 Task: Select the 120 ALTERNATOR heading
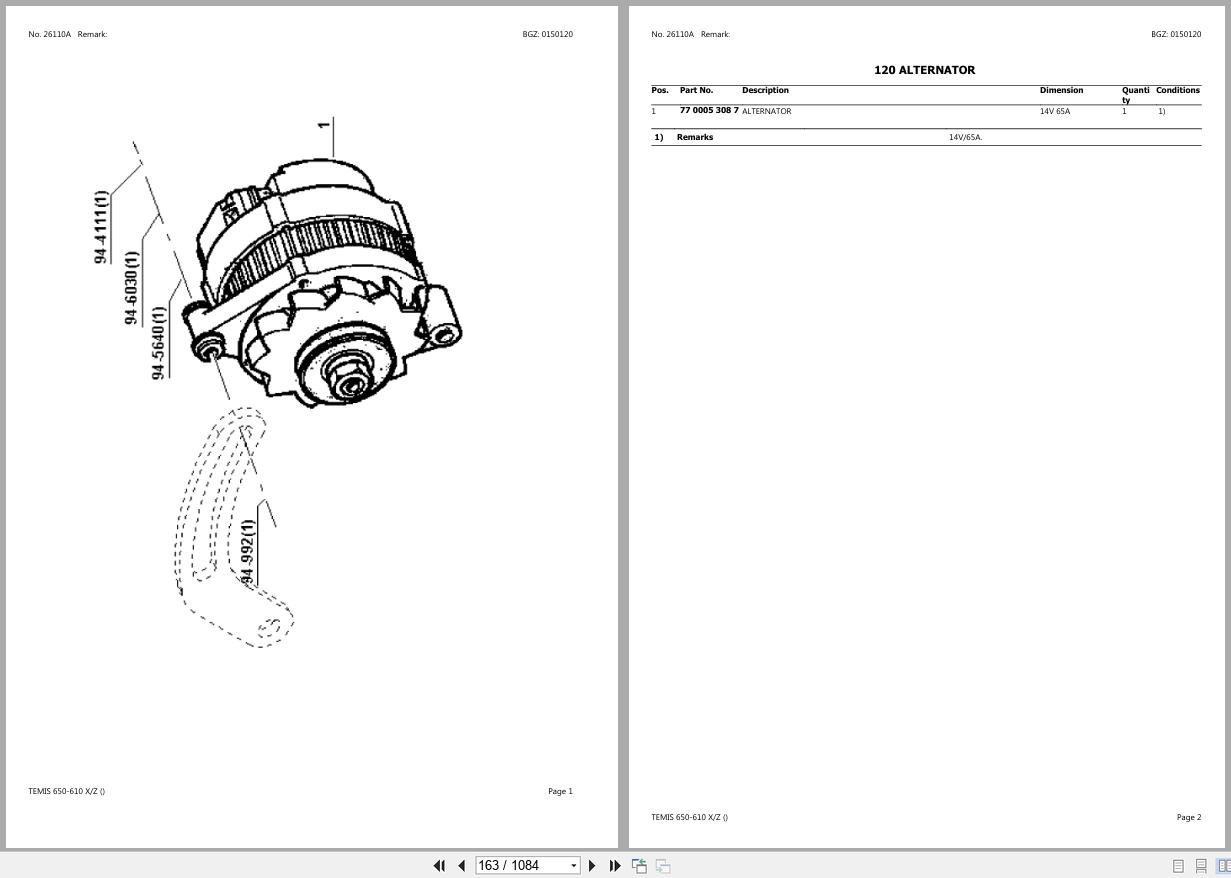924,70
